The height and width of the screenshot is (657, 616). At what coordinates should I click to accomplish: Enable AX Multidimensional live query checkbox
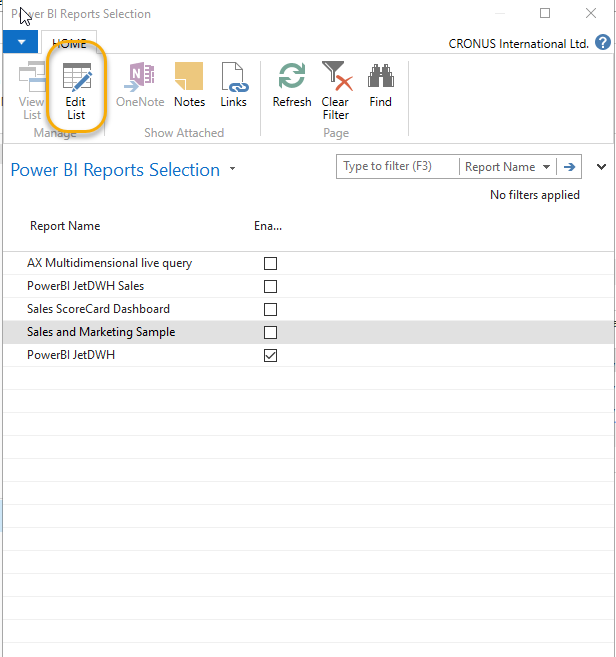[x=270, y=264]
